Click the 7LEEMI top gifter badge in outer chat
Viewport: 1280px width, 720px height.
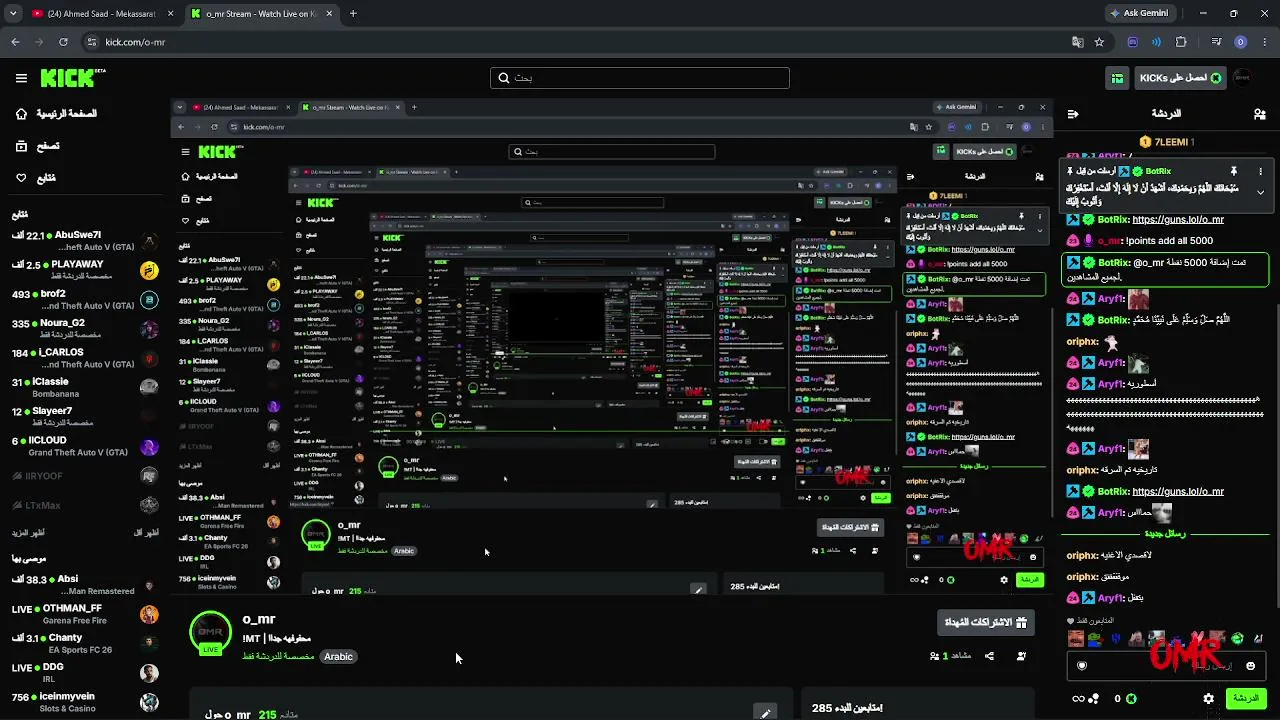click(x=1167, y=142)
